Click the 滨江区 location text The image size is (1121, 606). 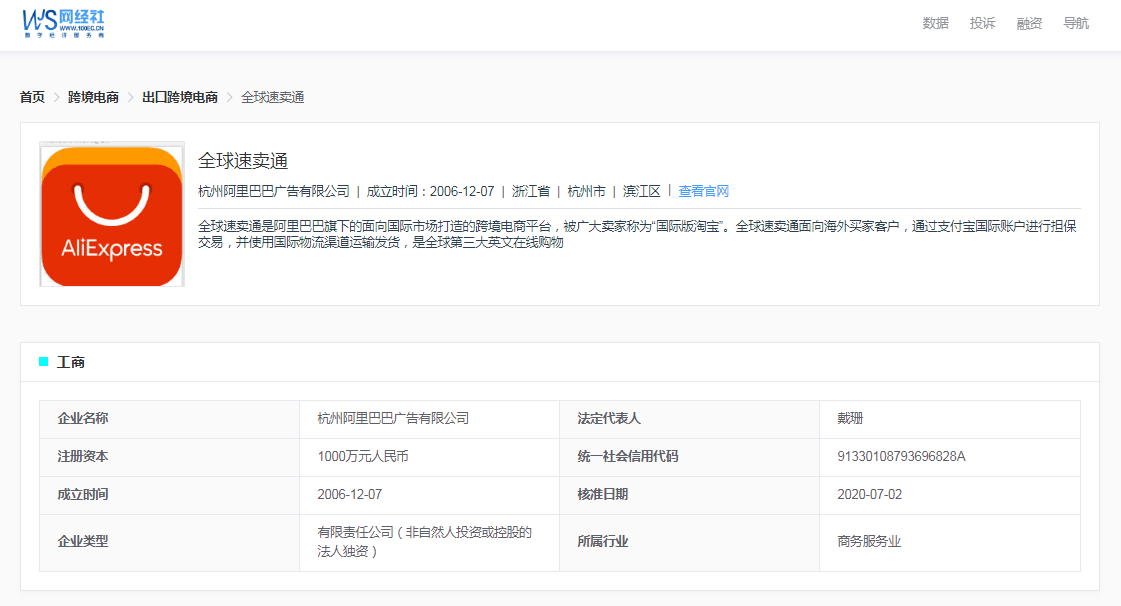click(641, 191)
